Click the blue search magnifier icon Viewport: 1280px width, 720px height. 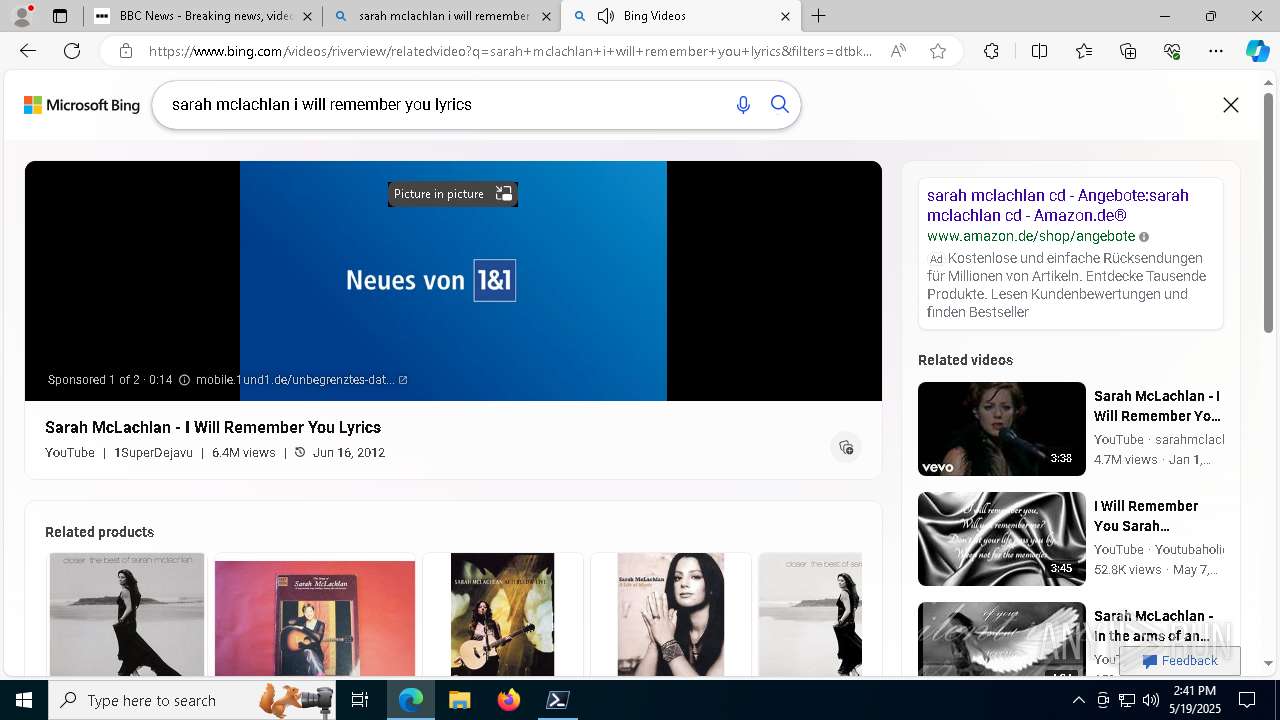[x=780, y=105]
